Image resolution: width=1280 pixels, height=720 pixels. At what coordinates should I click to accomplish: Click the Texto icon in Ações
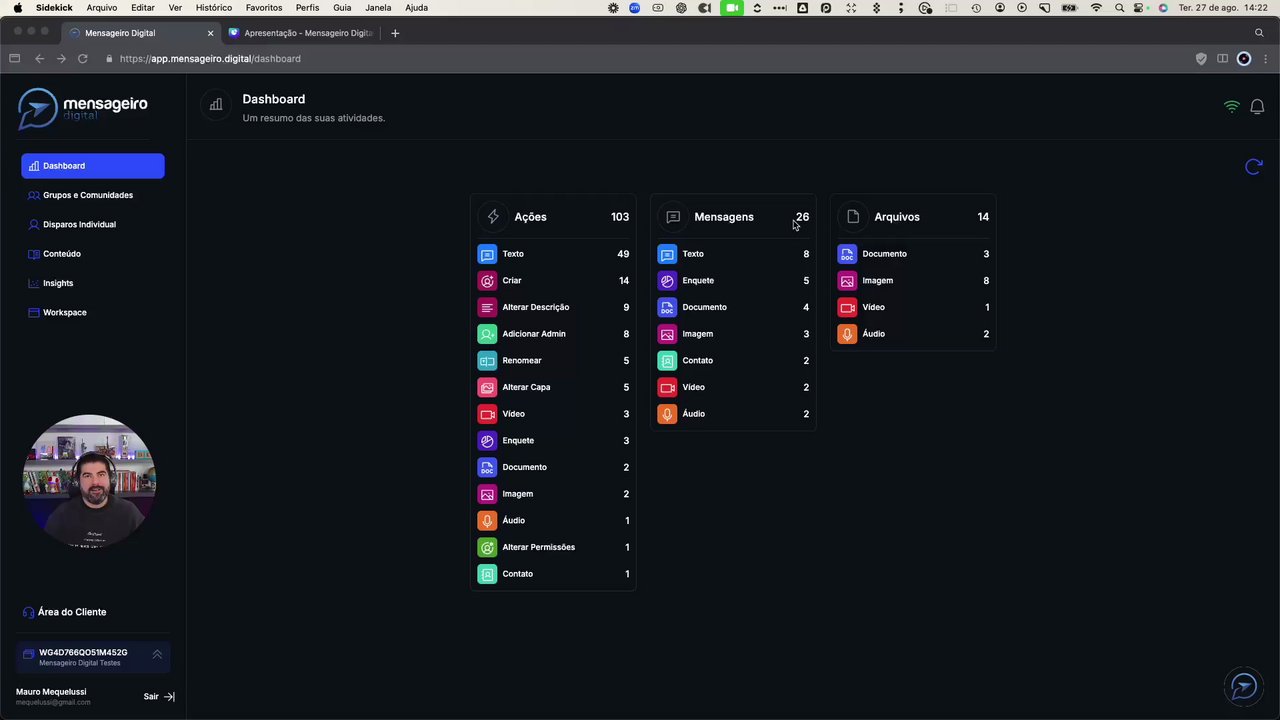(487, 254)
